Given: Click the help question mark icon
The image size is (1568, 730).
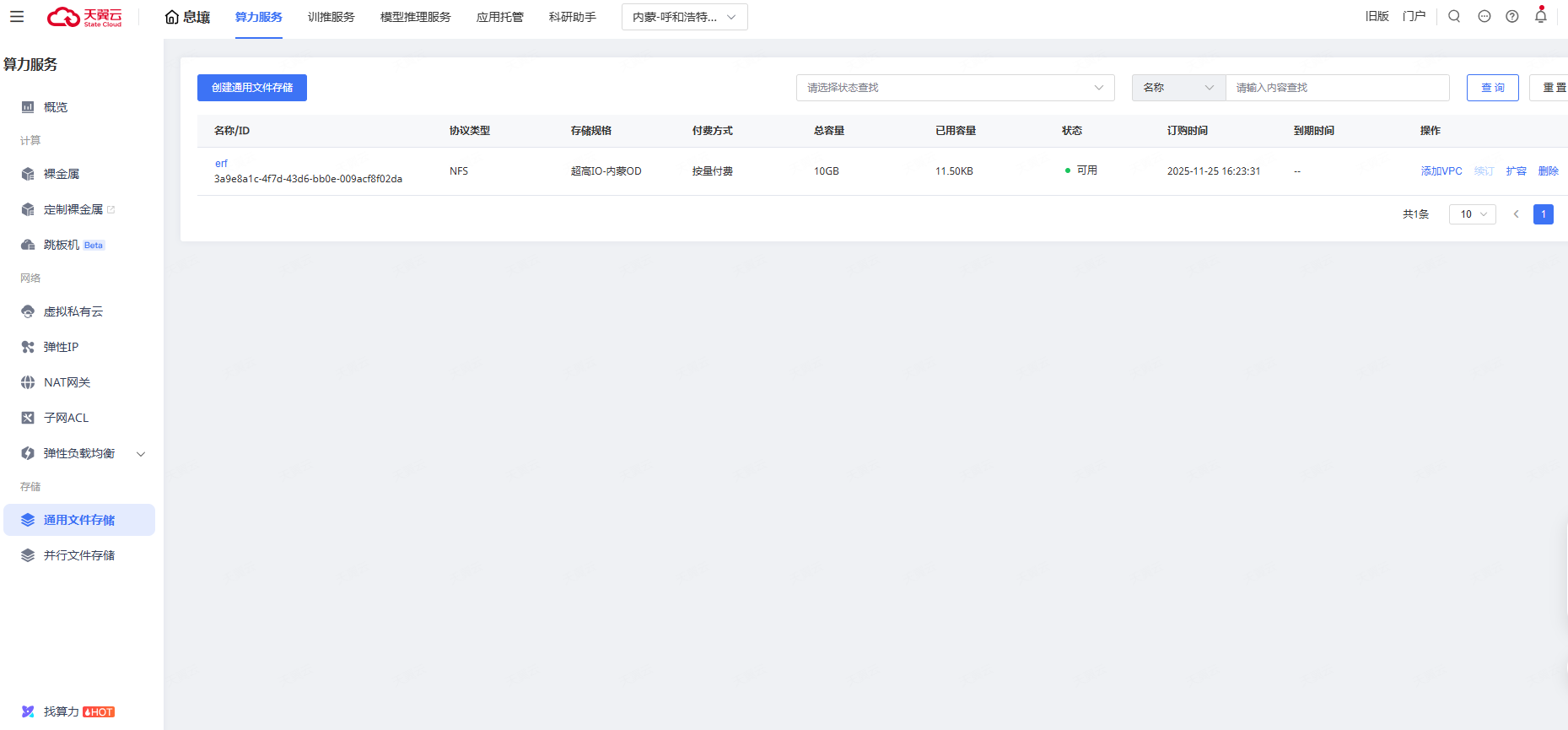Looking at the screenshot, I should point(1512,16).
